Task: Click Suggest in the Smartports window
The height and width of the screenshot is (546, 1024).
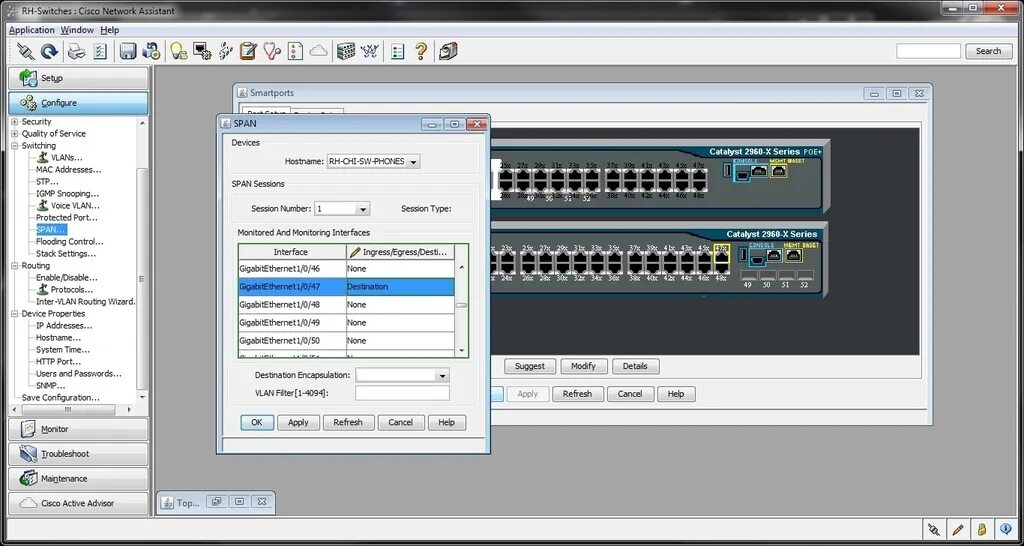Action: tap(530, 366)
